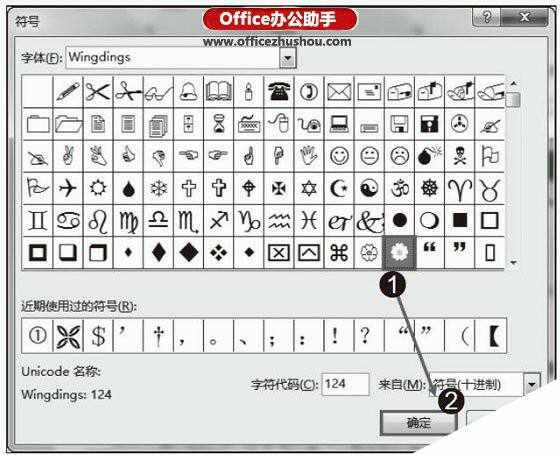Pick the open folder symbol
560x455 pixels.
click(68, 124)
